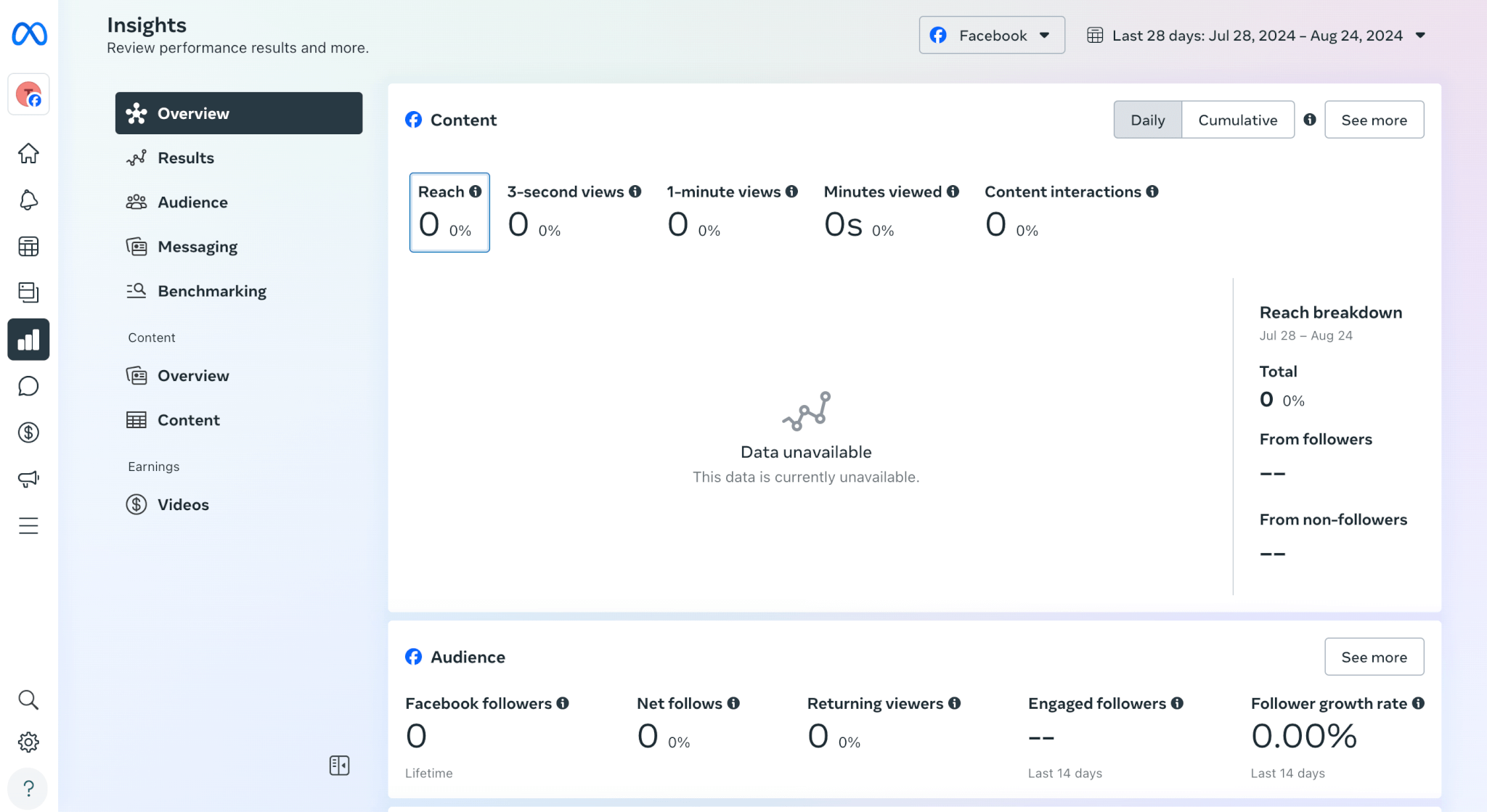Open Posts & Stories from the sidebar
The height and width of the screenshot is (812, 1487).
pos(28,292)
